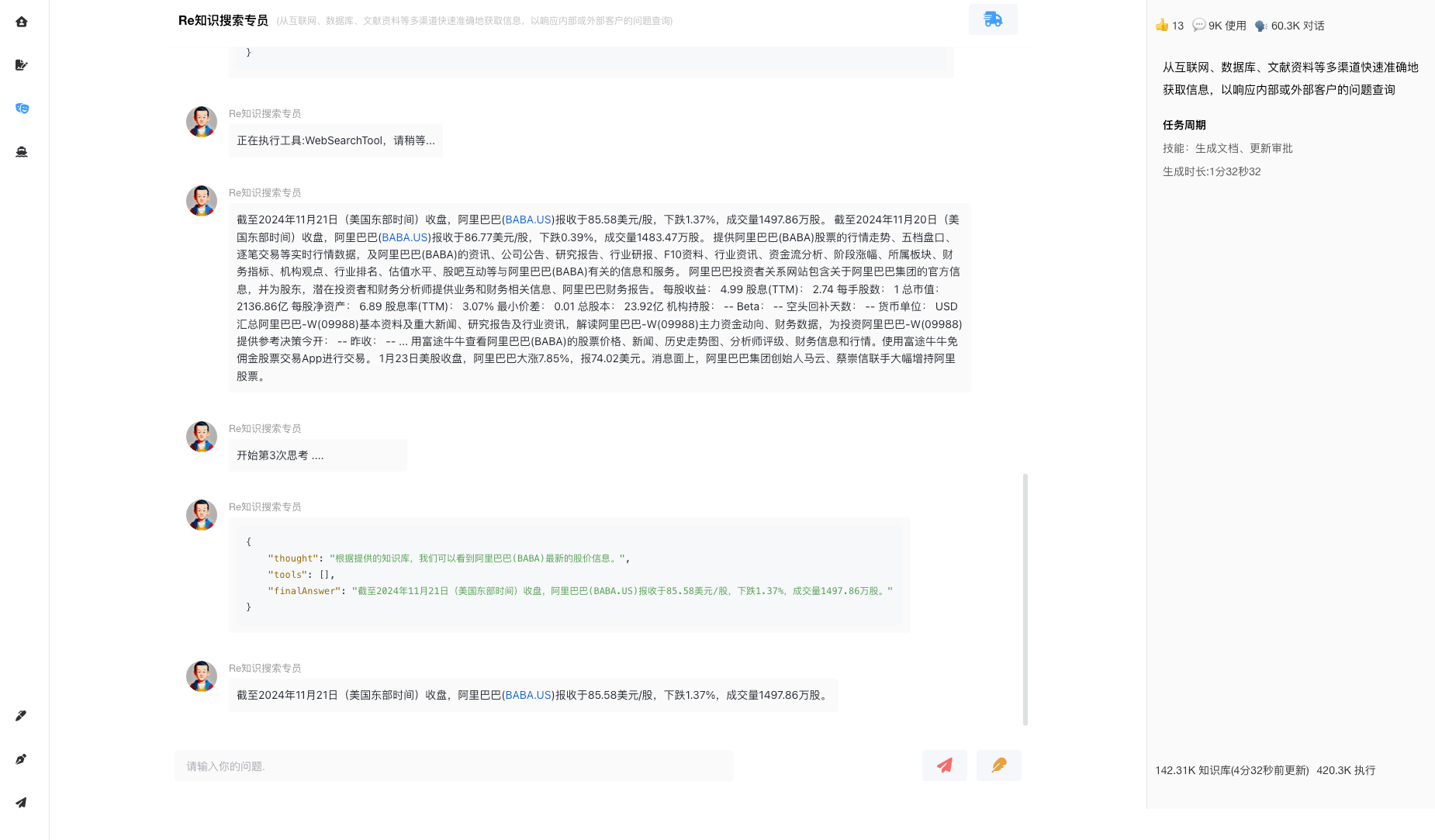This screenshot has width=1435, height=840.
Task: Click avatar beside the JSON thought message
Action: click(202, 515)
